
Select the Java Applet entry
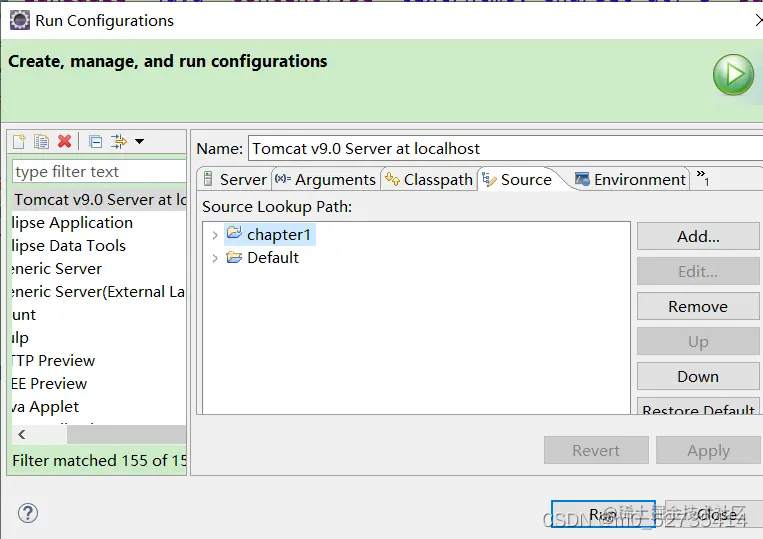point(45,407)
